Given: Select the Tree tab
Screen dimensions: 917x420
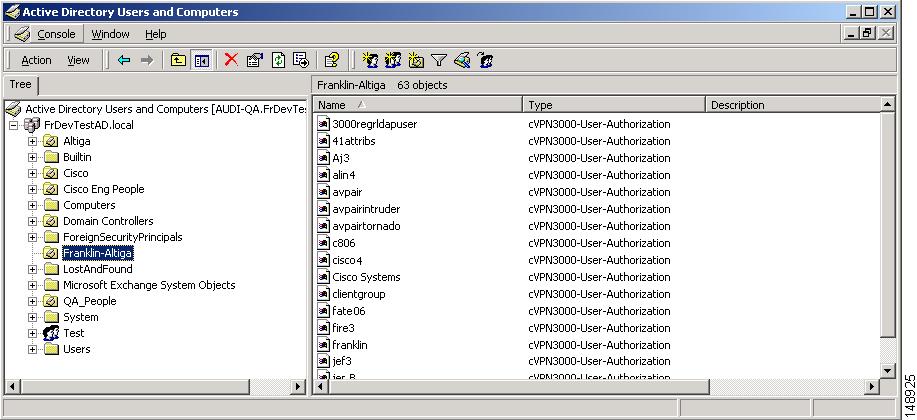Looking at the screenshot, I should point(20,84).
